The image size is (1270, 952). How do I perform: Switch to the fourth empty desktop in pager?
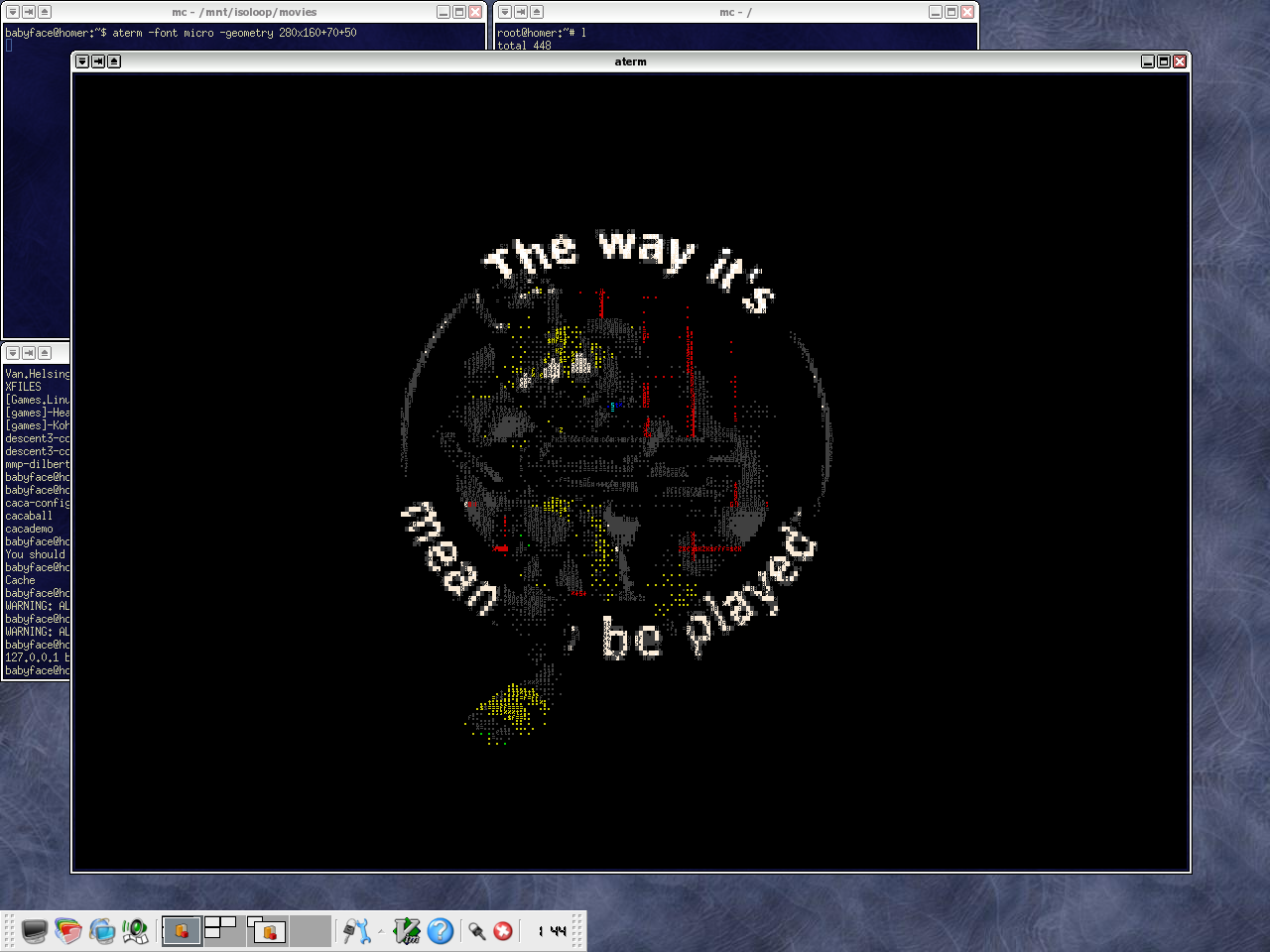[x=311, y=931]
